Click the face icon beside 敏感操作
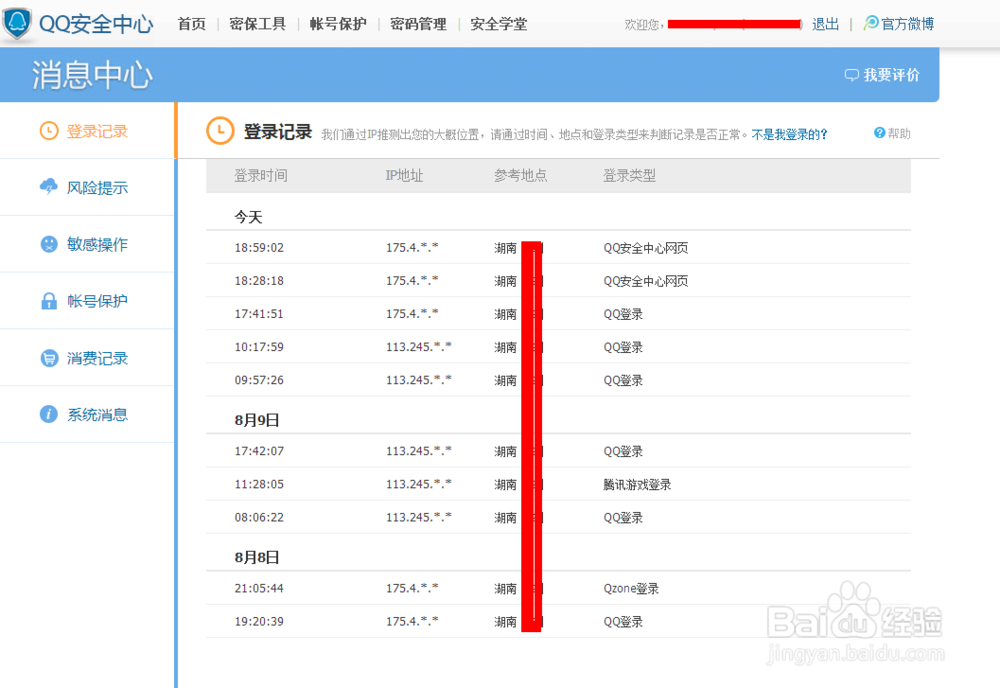1000x688 pixels. (48, 244)
